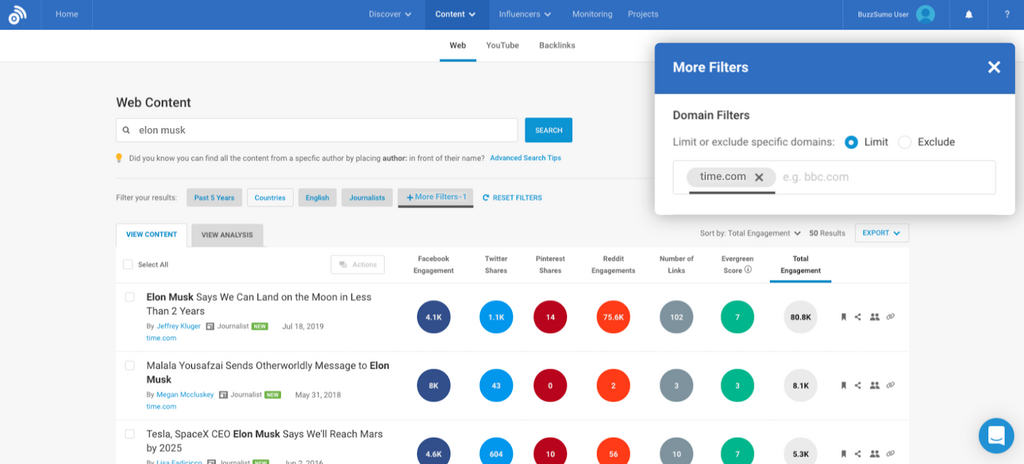The height and width of the screenshot is (464, 1024).
Task: Open the Sort by Total Engagement dropdown
Action: 750,233
